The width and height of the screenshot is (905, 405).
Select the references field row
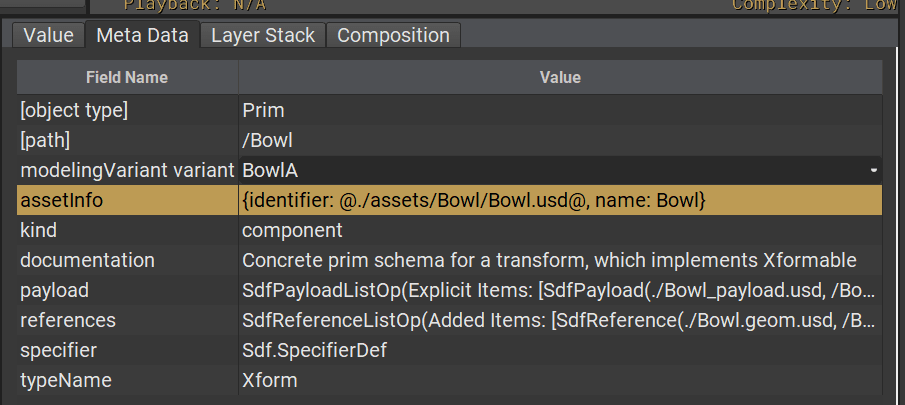[x=449, y=320]
